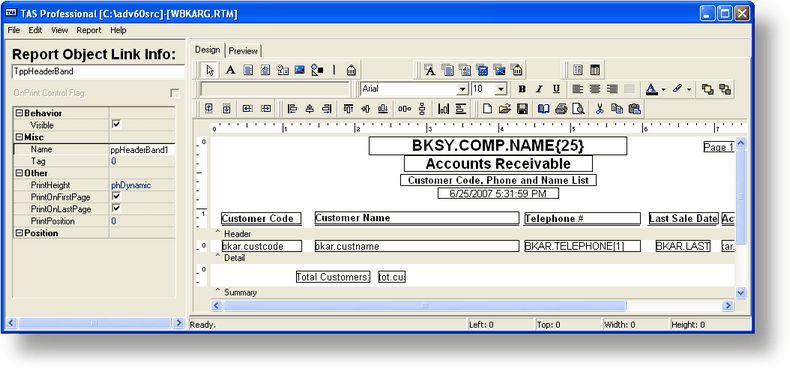
Task: Cut selection with scissors icon
Action: [x=600, y=108]
